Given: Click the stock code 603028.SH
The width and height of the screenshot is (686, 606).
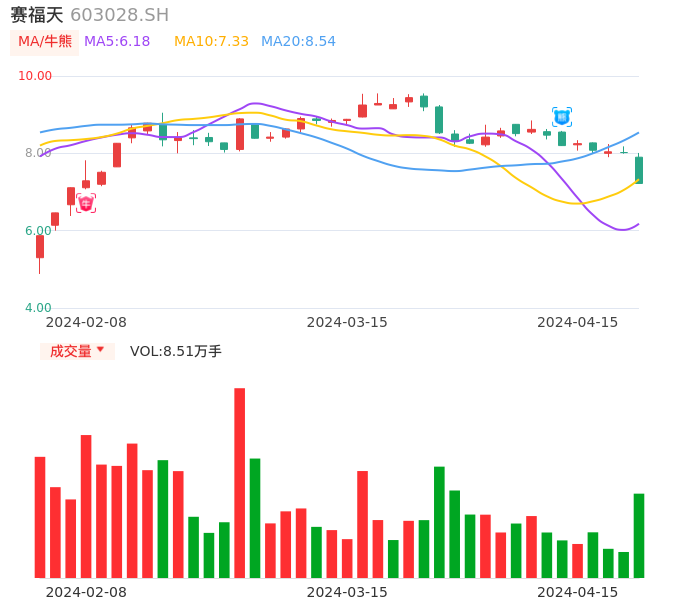Looking at the screenshot, I should click(119, 15).
